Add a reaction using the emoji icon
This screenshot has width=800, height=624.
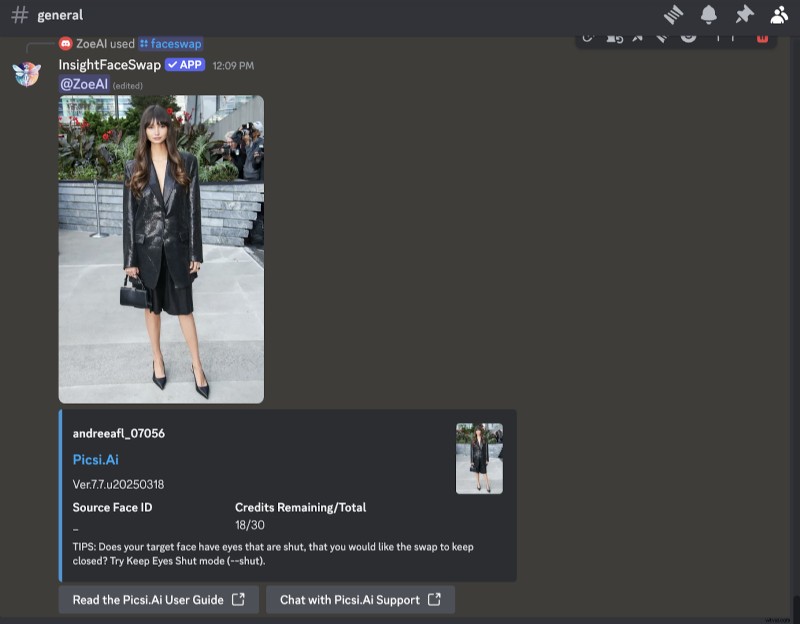pos(688,37)
